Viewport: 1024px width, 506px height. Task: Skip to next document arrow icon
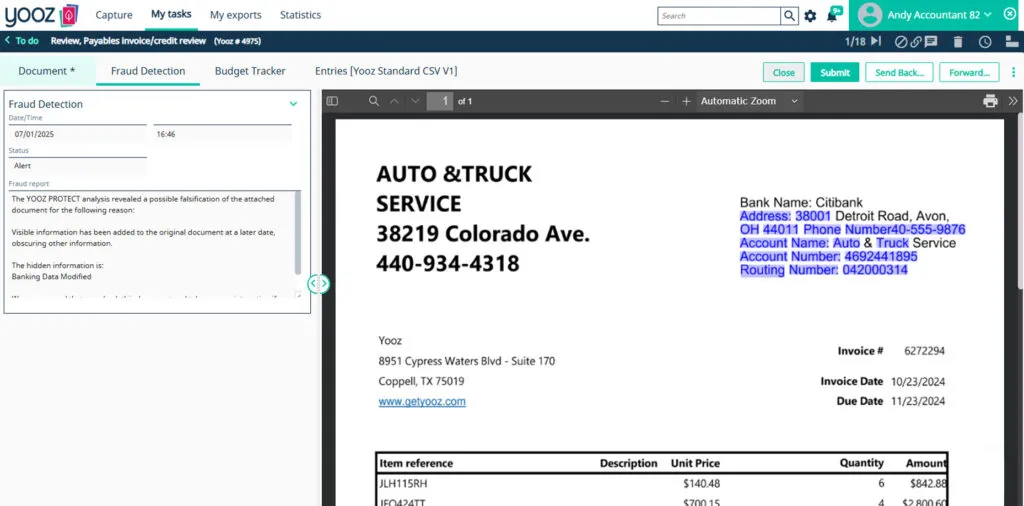tap(876, 41)
